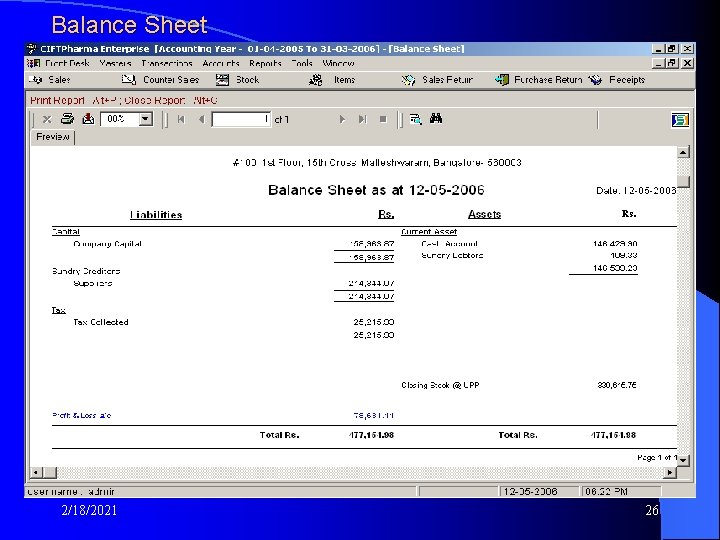Click the Sundry Debtors row
Screen dimensions: 720x540
pos(452,255)
